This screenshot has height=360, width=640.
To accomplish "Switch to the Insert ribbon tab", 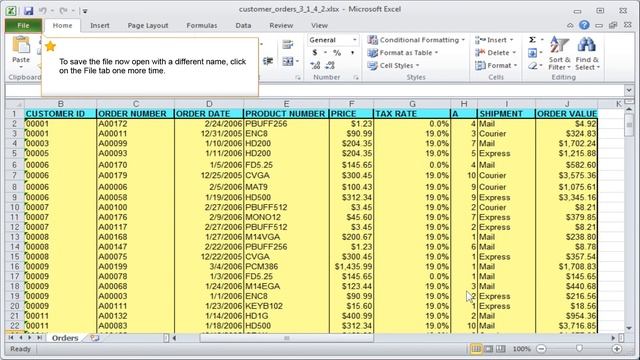I will 100,25.
